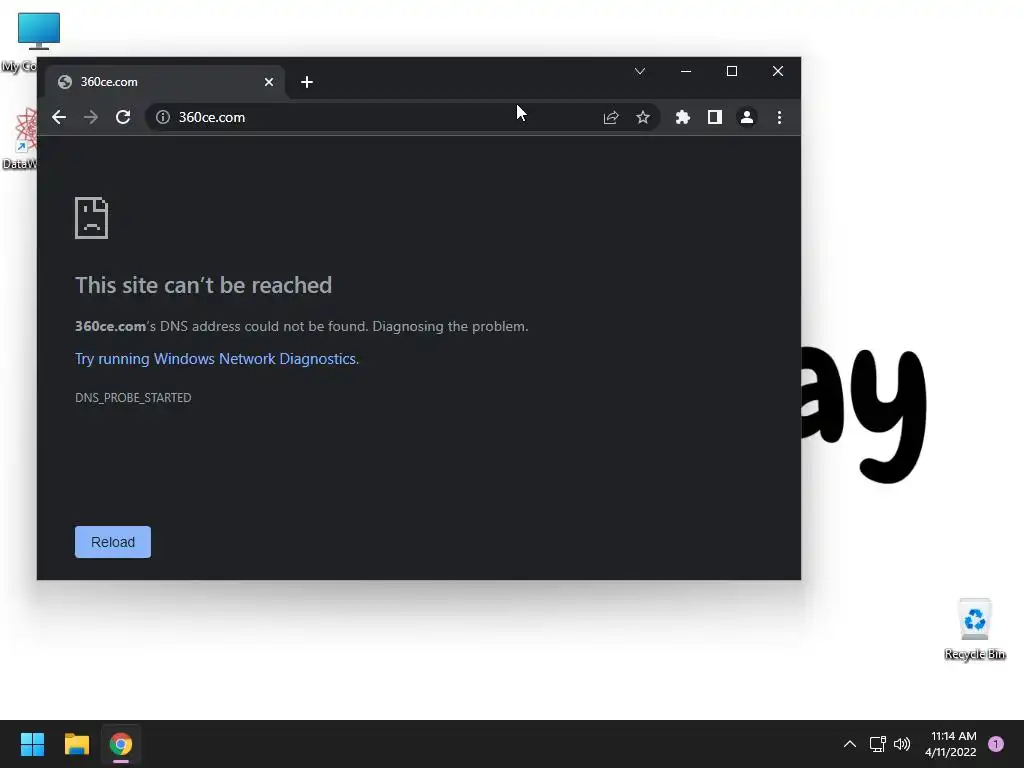The width and height of the screenshot is (1024, 768).
Task: Open a new tab with the plus button
Action: coord(307,82)
